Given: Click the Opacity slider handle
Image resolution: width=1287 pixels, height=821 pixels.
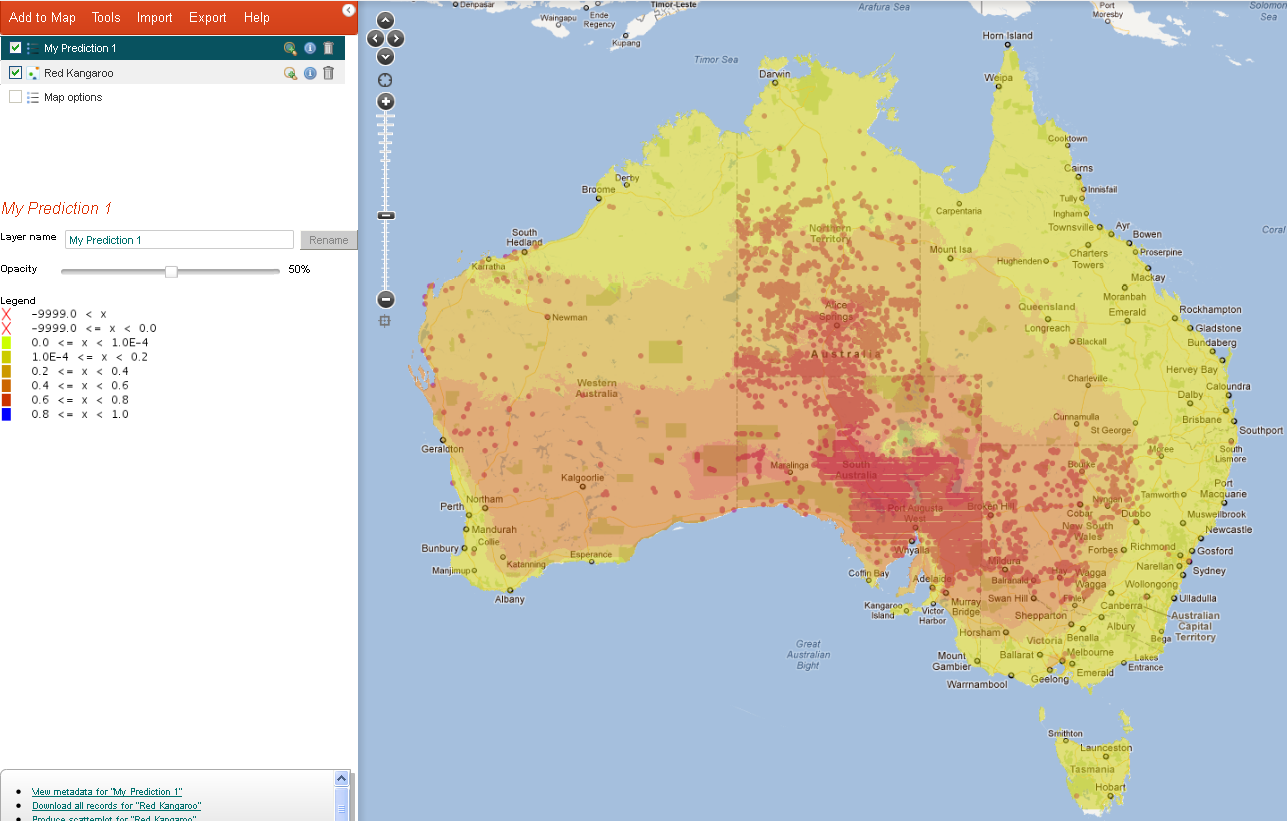Looking at the screenshot, I should tap(171, 271).
